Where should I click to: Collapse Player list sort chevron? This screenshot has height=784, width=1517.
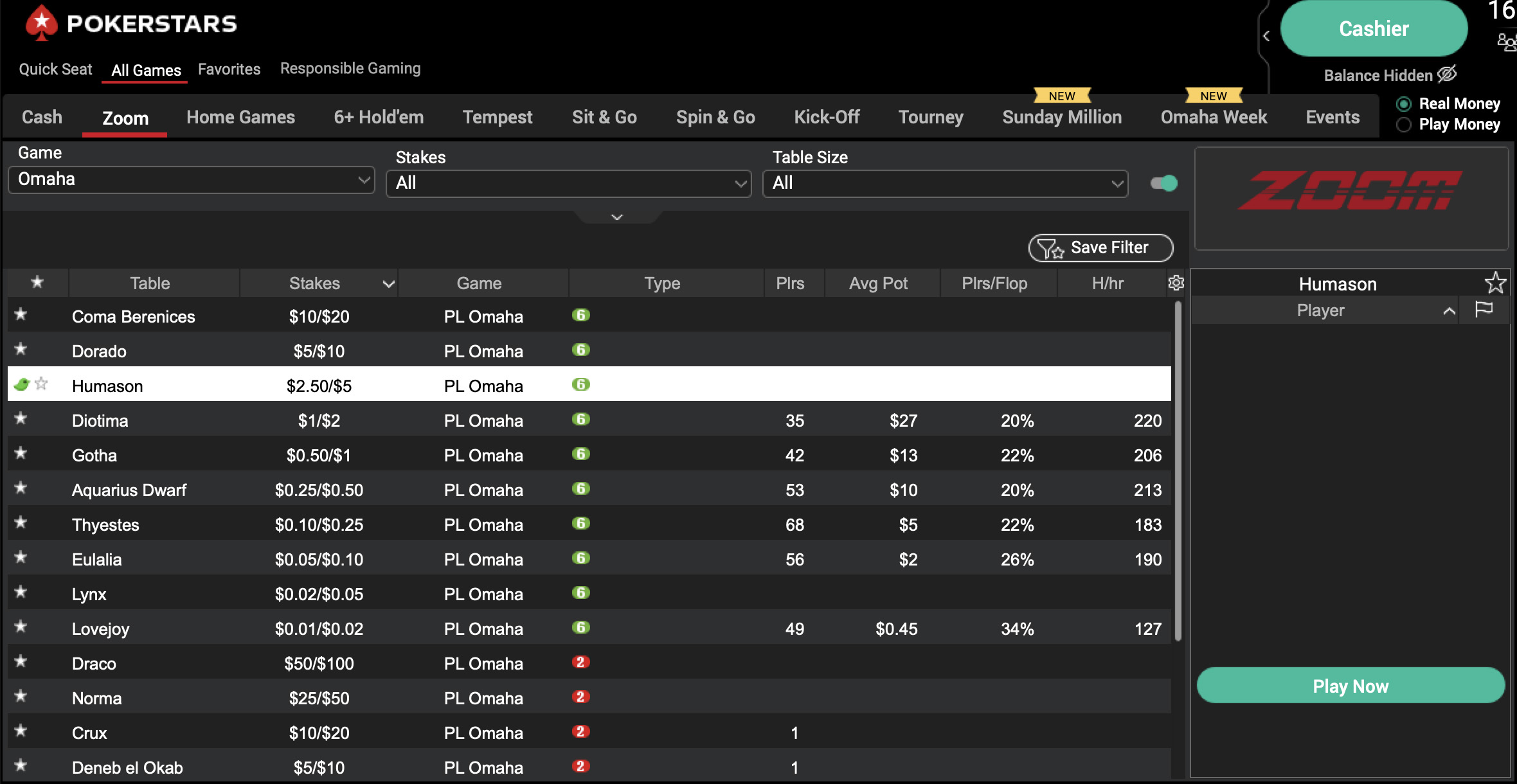pyautogui.click(x=1449, y=311)
